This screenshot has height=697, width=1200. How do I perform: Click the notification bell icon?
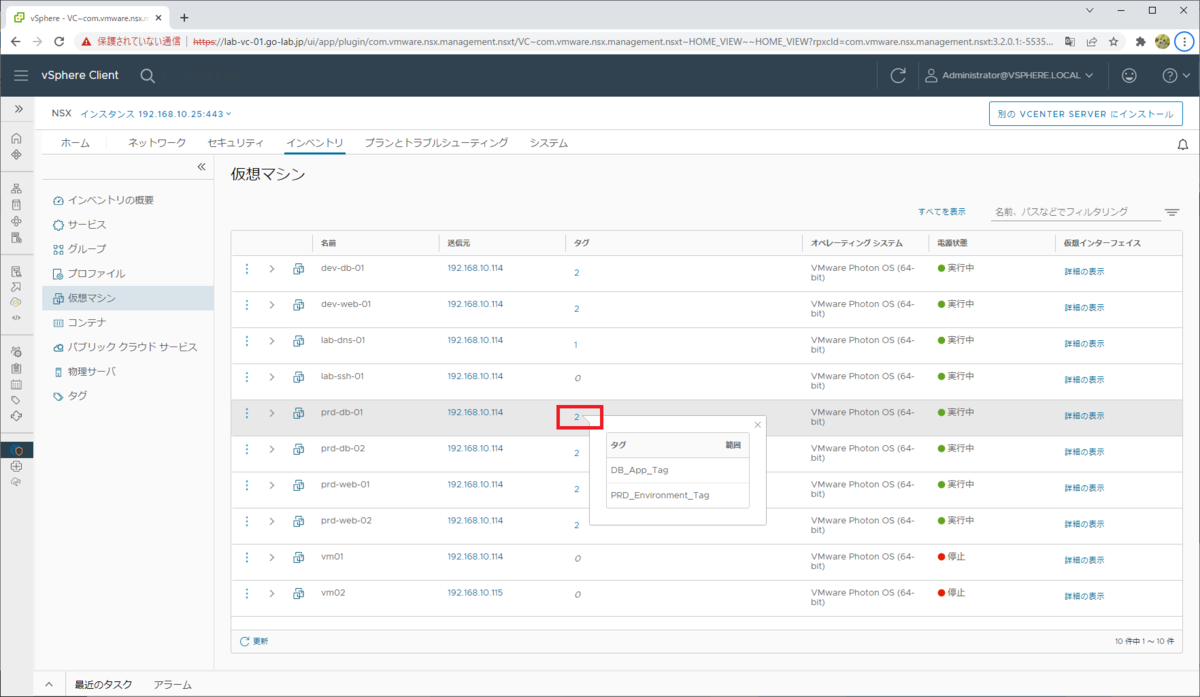tap(1183, 144)
